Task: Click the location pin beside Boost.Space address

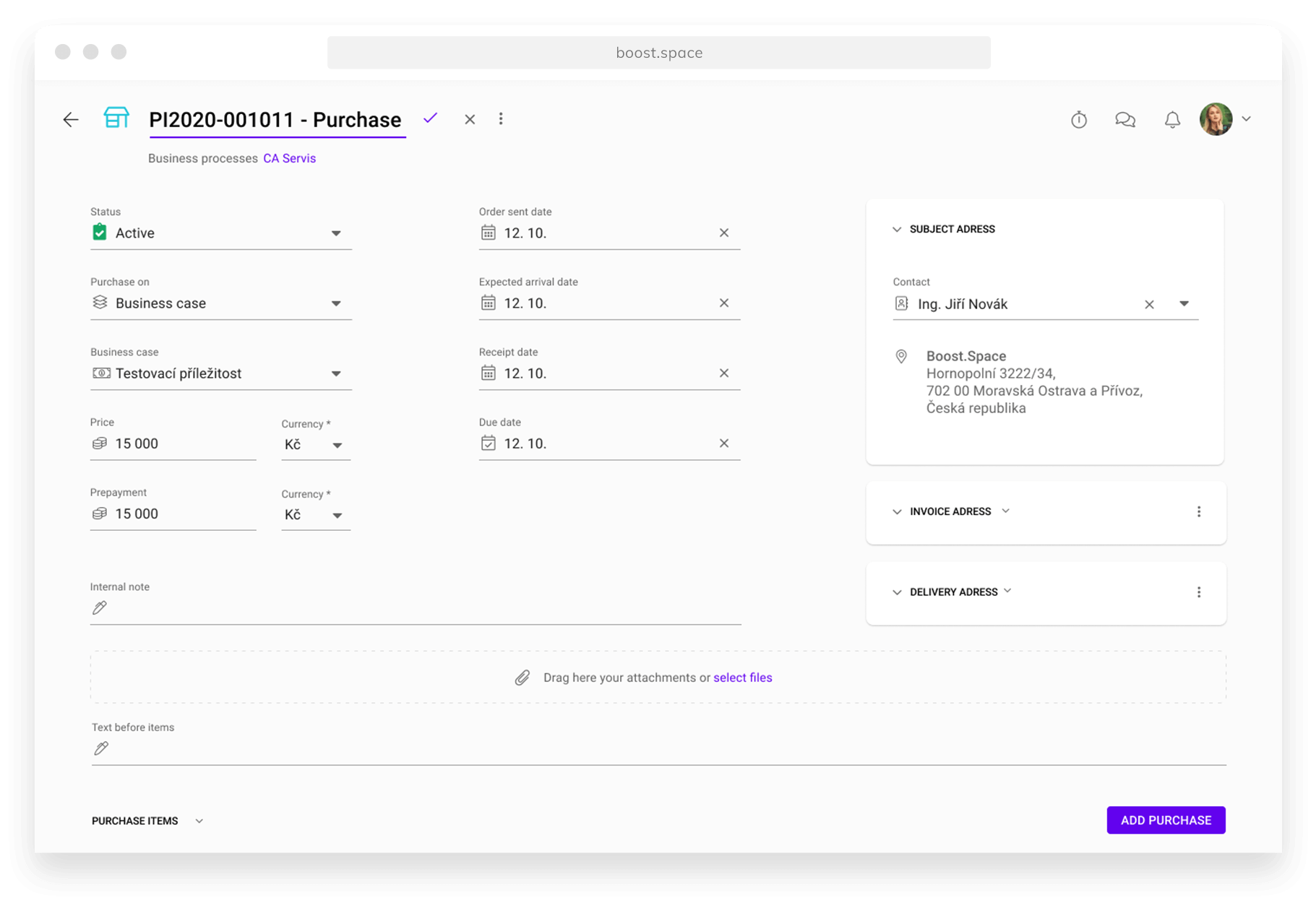Action: [900, 355]
